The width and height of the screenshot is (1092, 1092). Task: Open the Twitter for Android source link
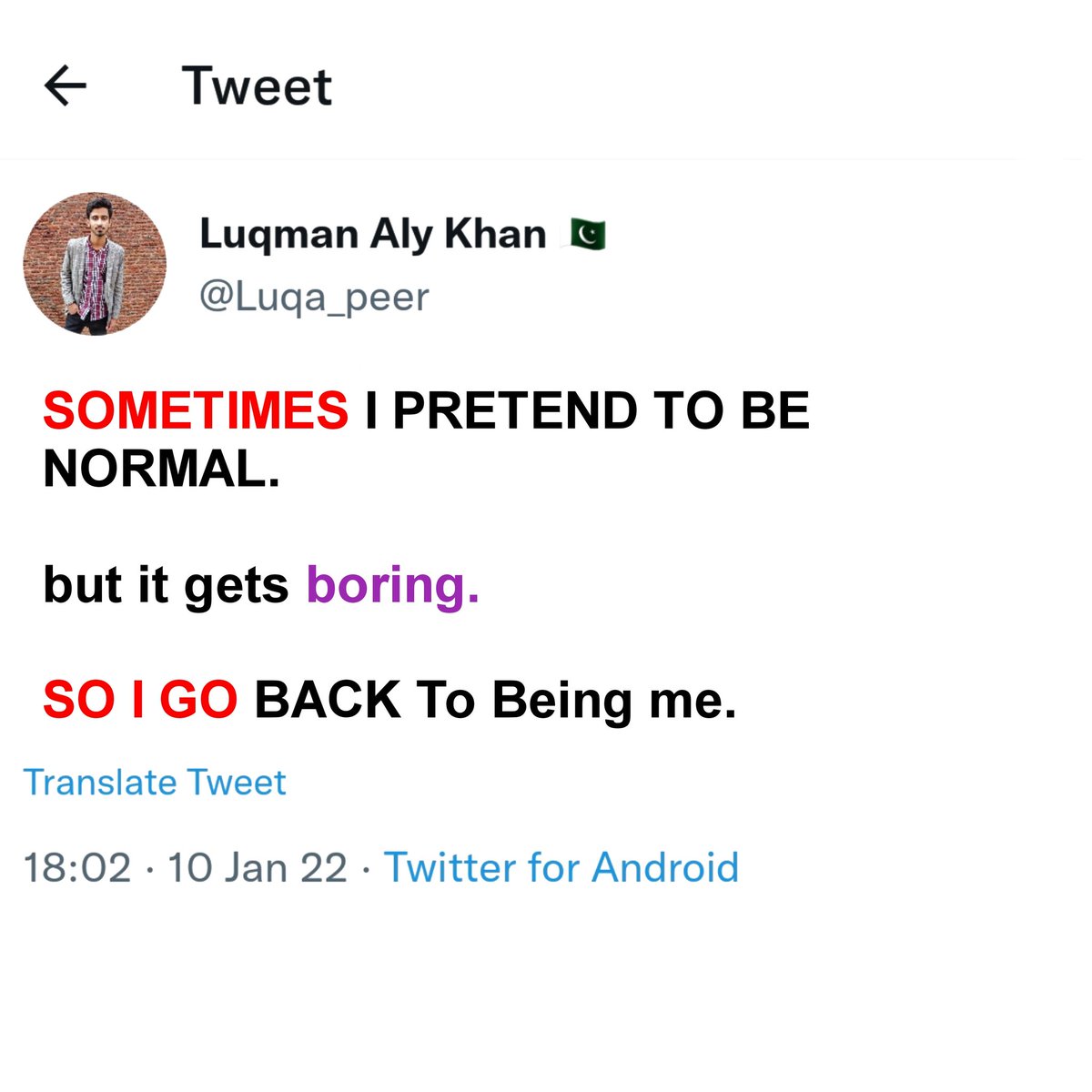pyautogui.click(x=561, y=867)
